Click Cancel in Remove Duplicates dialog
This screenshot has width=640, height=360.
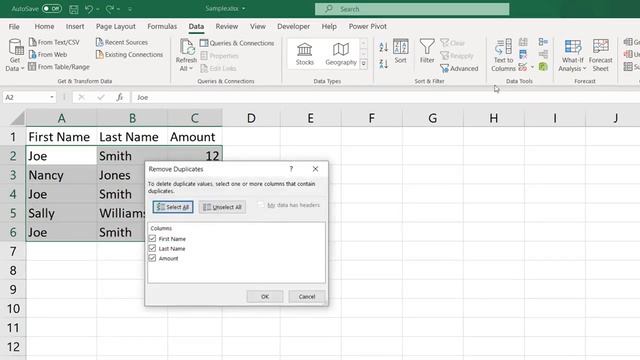click(307, 296)
